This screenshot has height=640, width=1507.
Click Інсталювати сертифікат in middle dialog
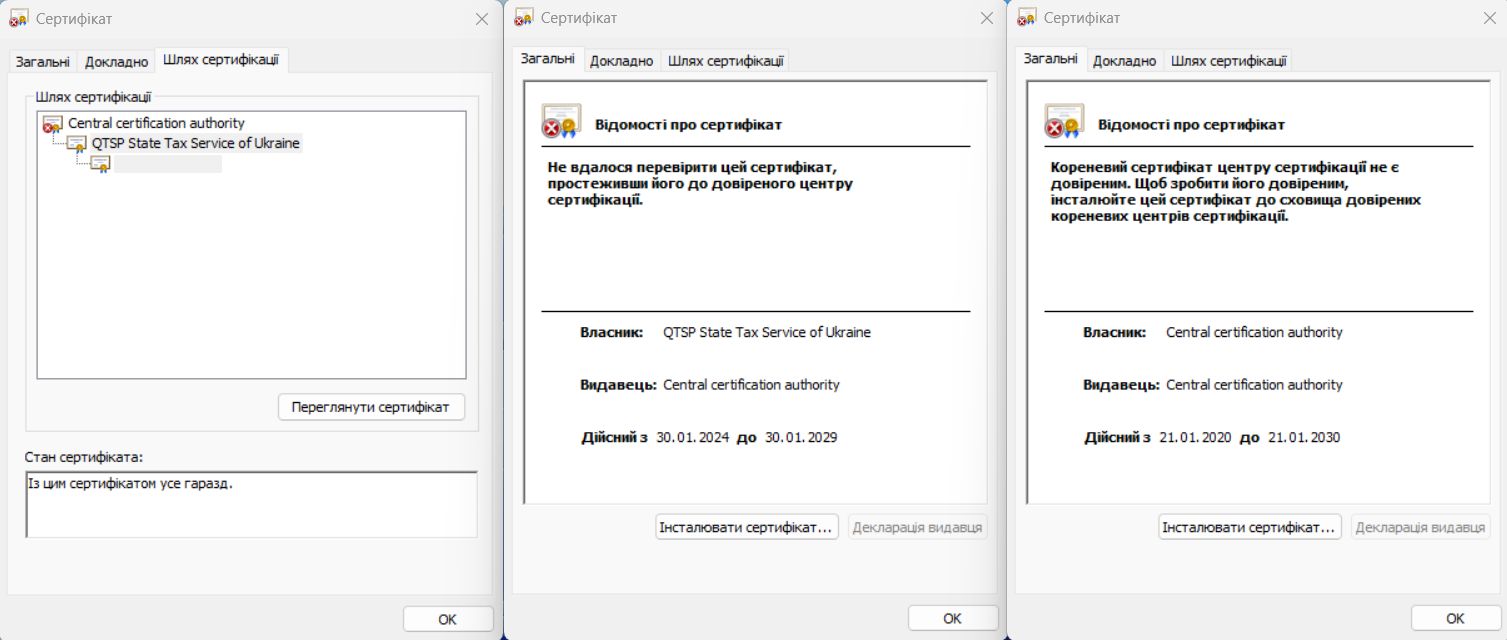point(746,527)
